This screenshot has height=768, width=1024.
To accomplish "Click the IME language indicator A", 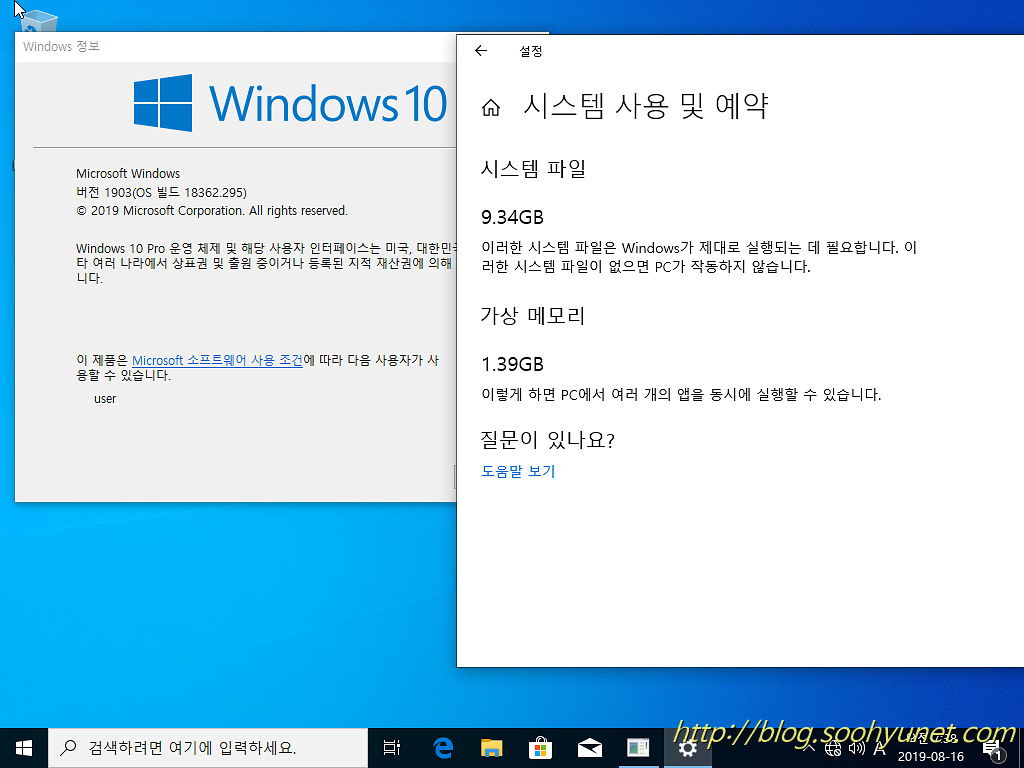I will coord(879,748).
